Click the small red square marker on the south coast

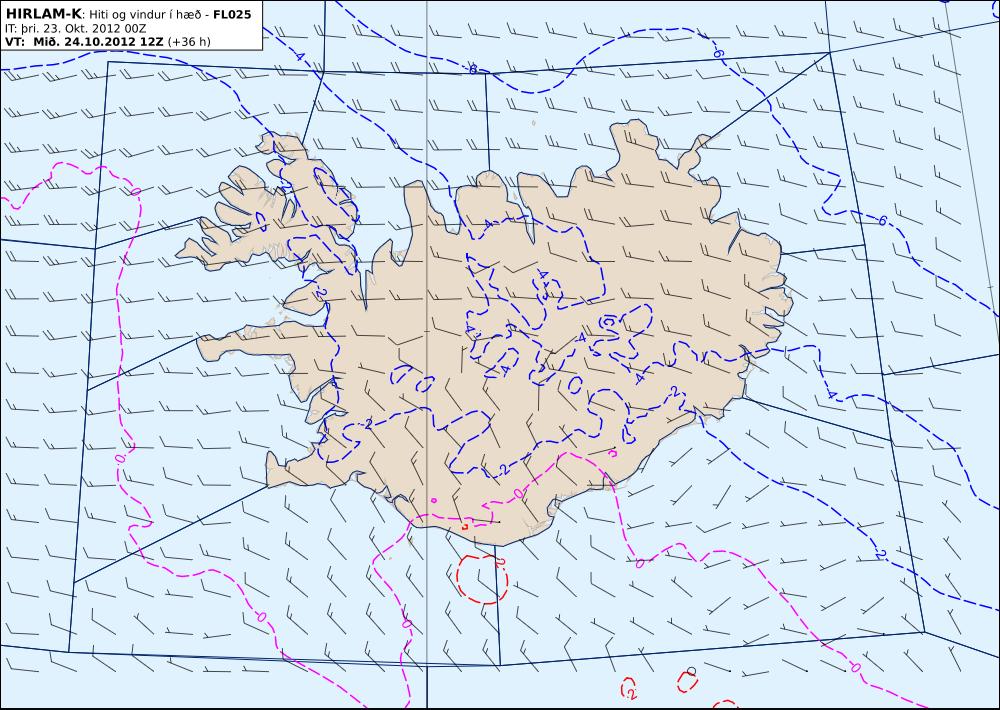pos(465,527)
